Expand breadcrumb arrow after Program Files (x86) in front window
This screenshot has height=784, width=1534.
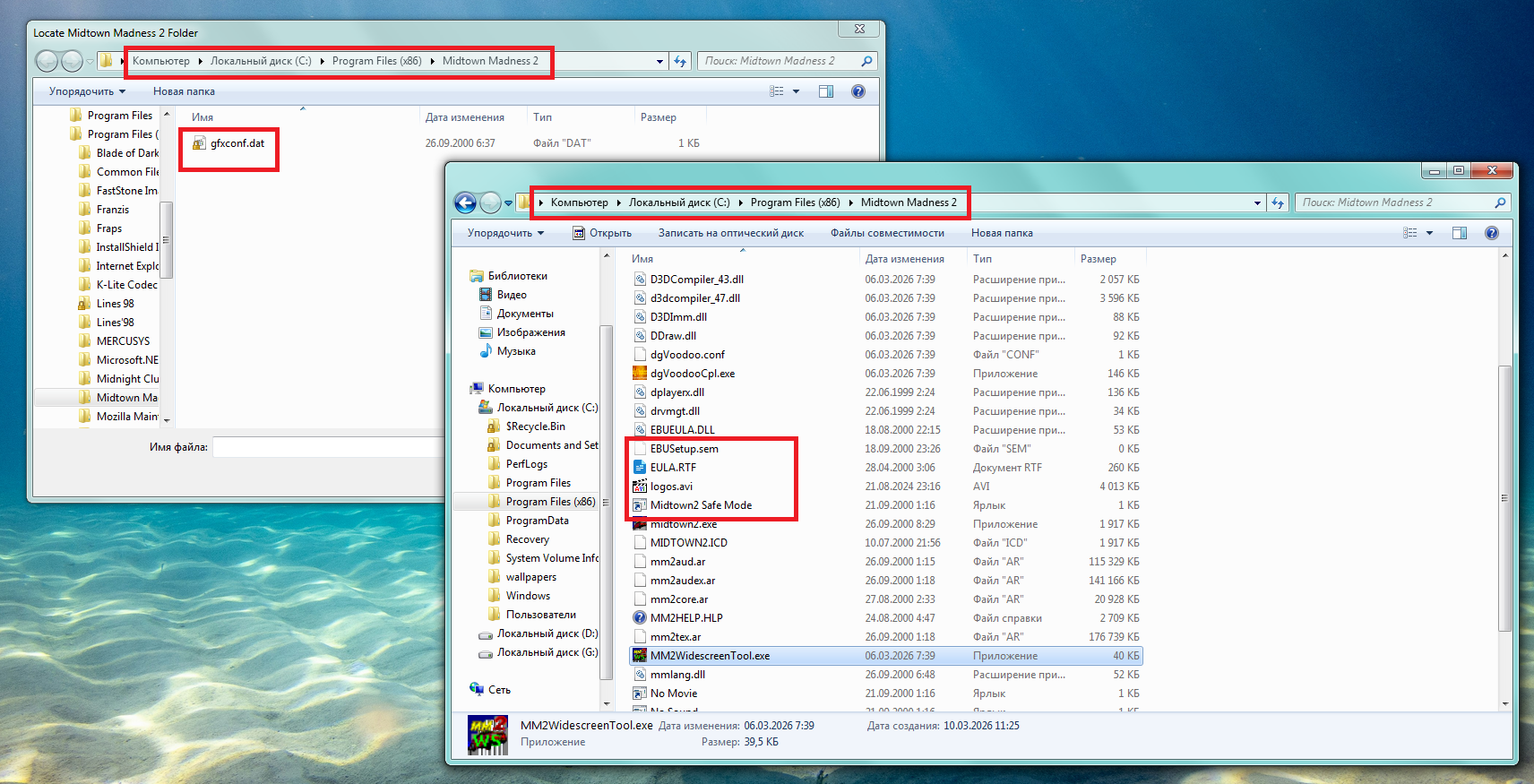click(850, 203)
